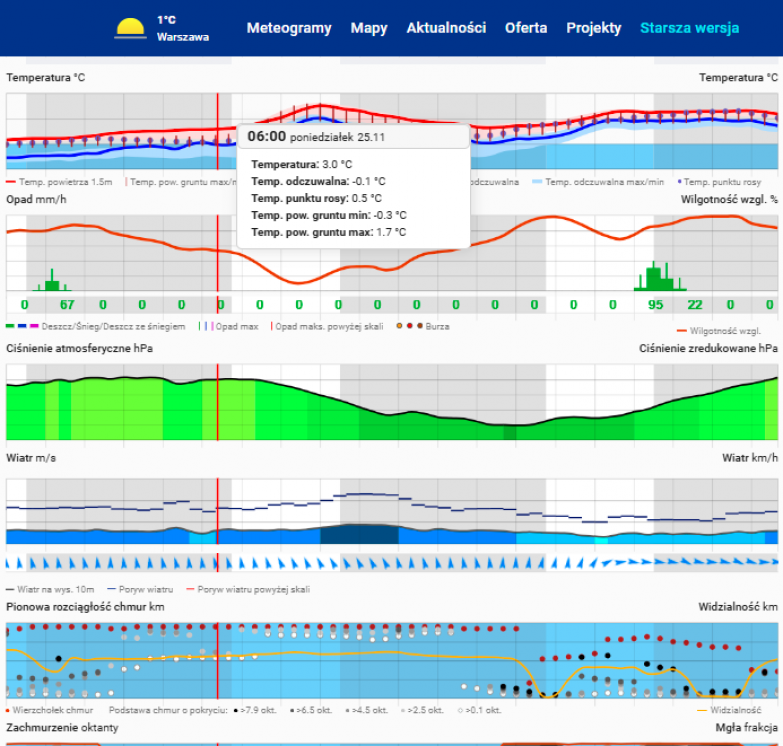Open the Oferta navigation item
The image size is (783, 746).
(526, 28)
